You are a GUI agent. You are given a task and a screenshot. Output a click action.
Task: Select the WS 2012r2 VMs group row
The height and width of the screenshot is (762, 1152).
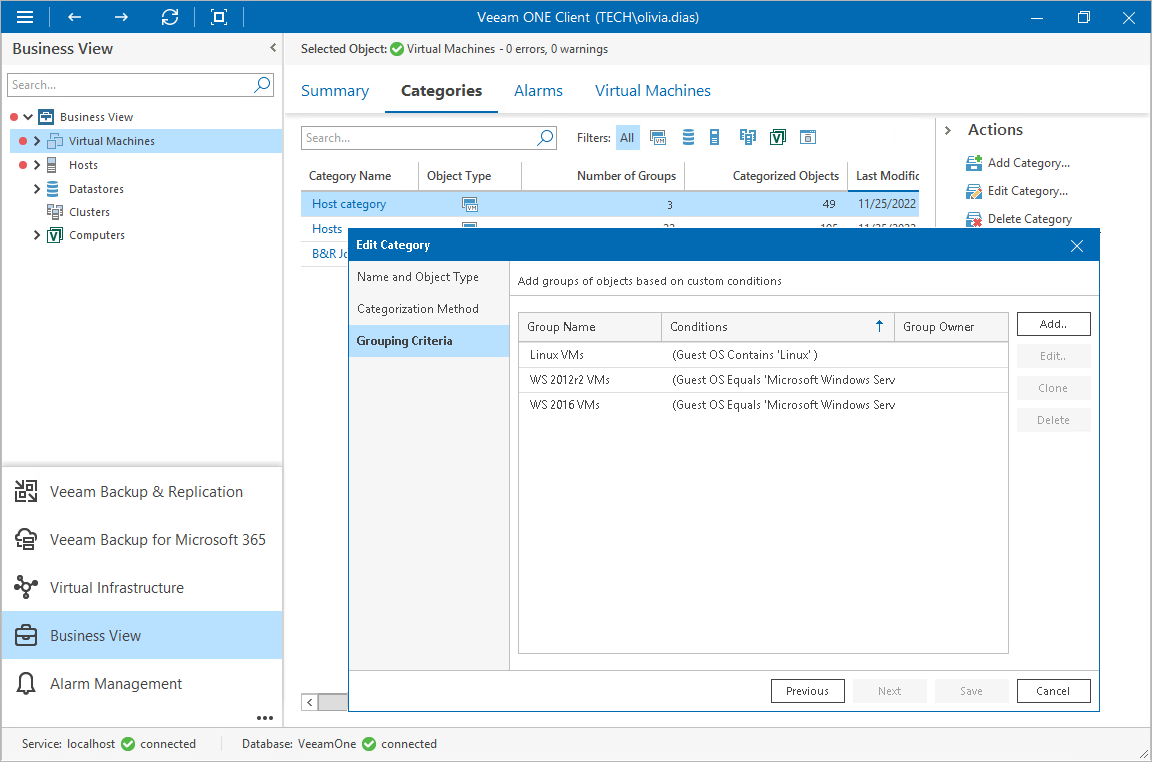click(x=763, y=380)
